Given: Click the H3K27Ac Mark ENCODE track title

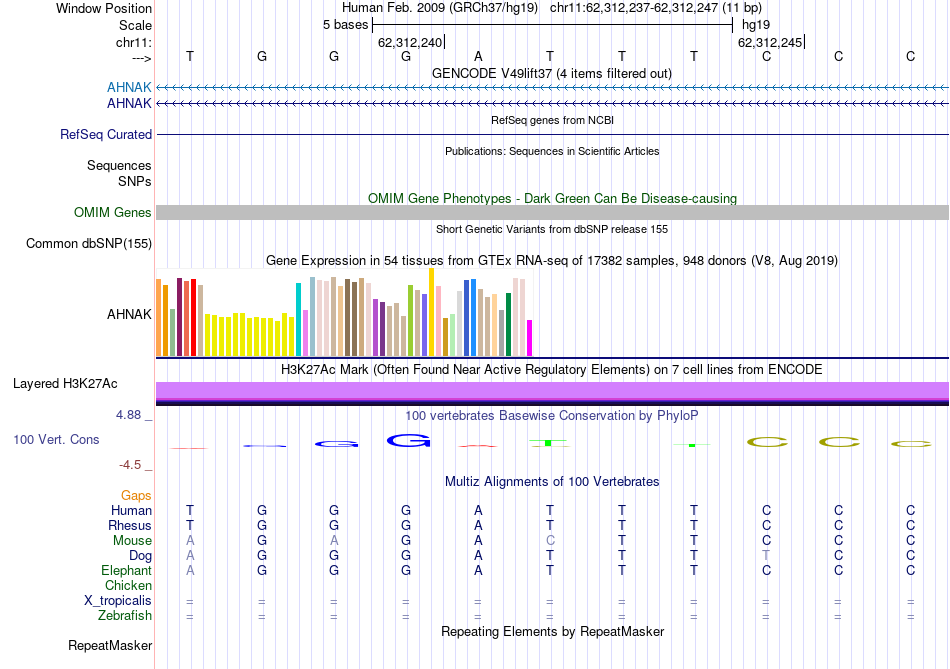Looking at the screenshot, I should 552,370.
